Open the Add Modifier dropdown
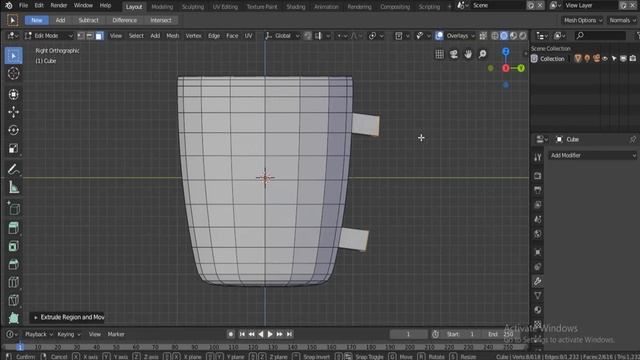The width and height of the screenshot is (640, 360). [x=592, y=156]
